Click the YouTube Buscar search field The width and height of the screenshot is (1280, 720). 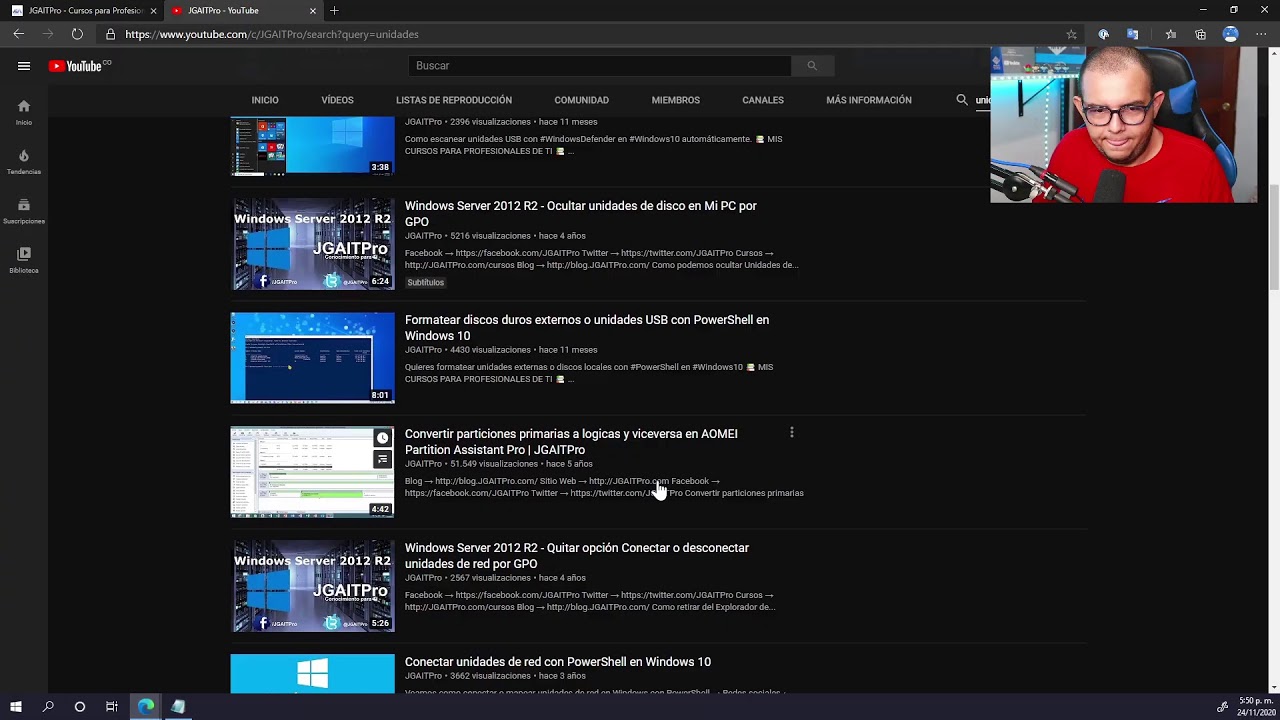(600, 66)
